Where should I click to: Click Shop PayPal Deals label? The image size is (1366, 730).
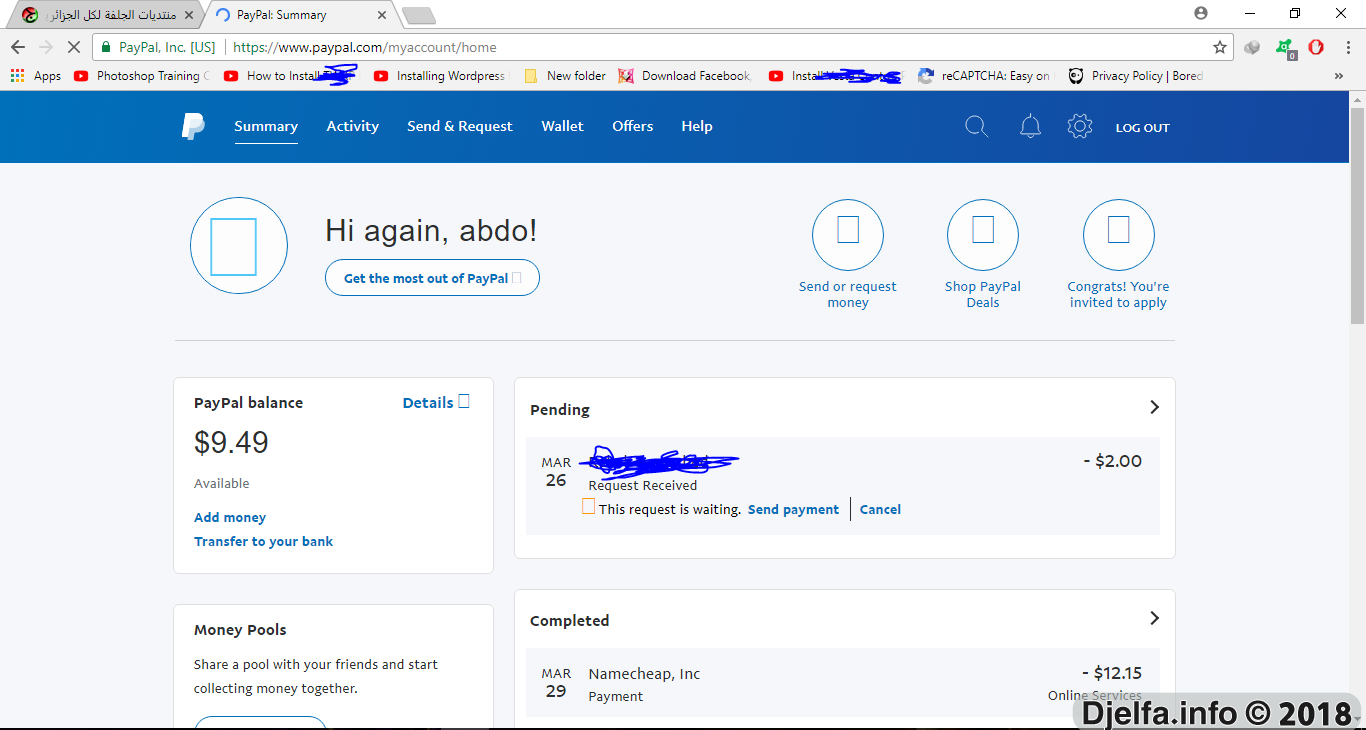tap(983, 294)
